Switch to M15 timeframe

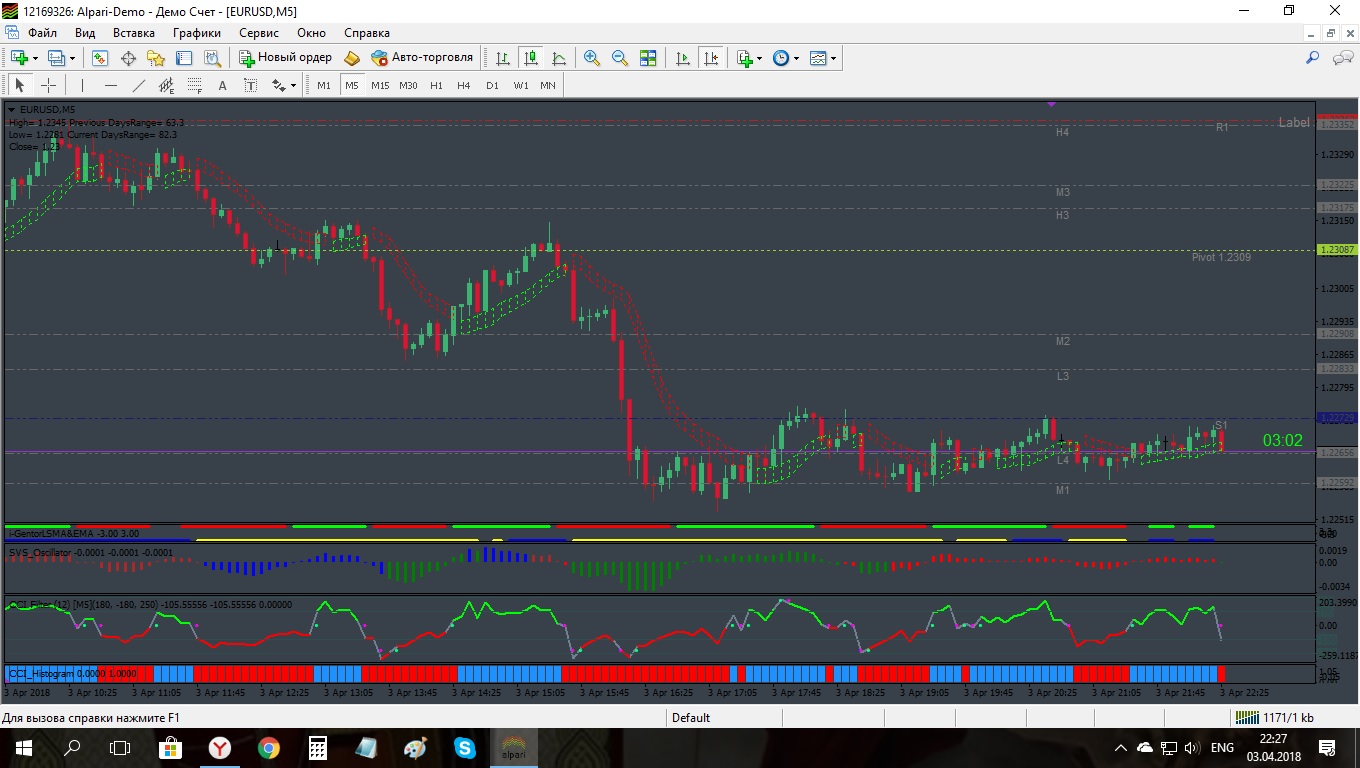pyautogui.click(x=380, y=85)
